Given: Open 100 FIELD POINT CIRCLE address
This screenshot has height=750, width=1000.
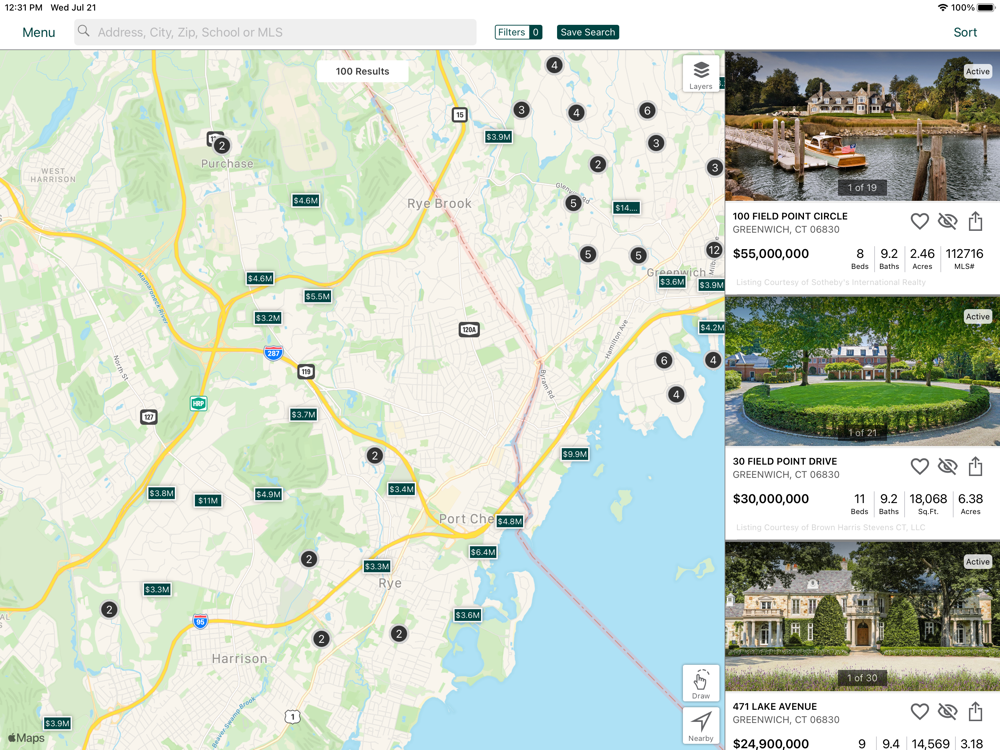Looking at the screenshot, I should (790, 216).
